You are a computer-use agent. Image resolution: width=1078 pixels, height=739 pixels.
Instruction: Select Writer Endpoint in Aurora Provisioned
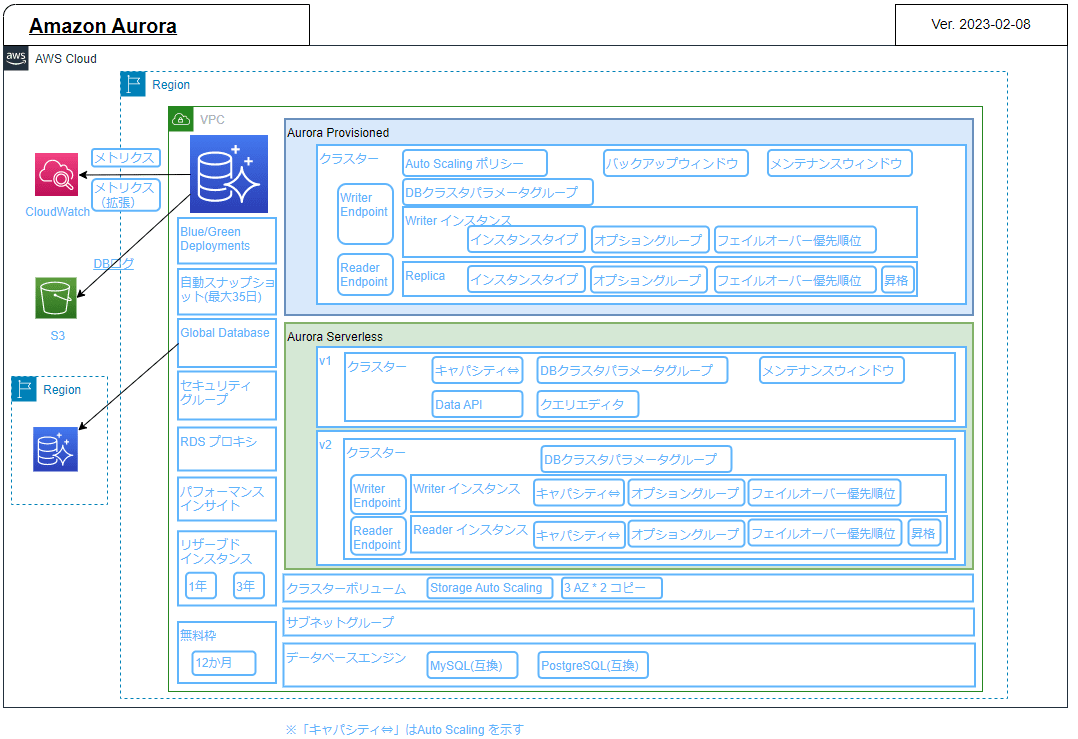click(x=365, y=214)
